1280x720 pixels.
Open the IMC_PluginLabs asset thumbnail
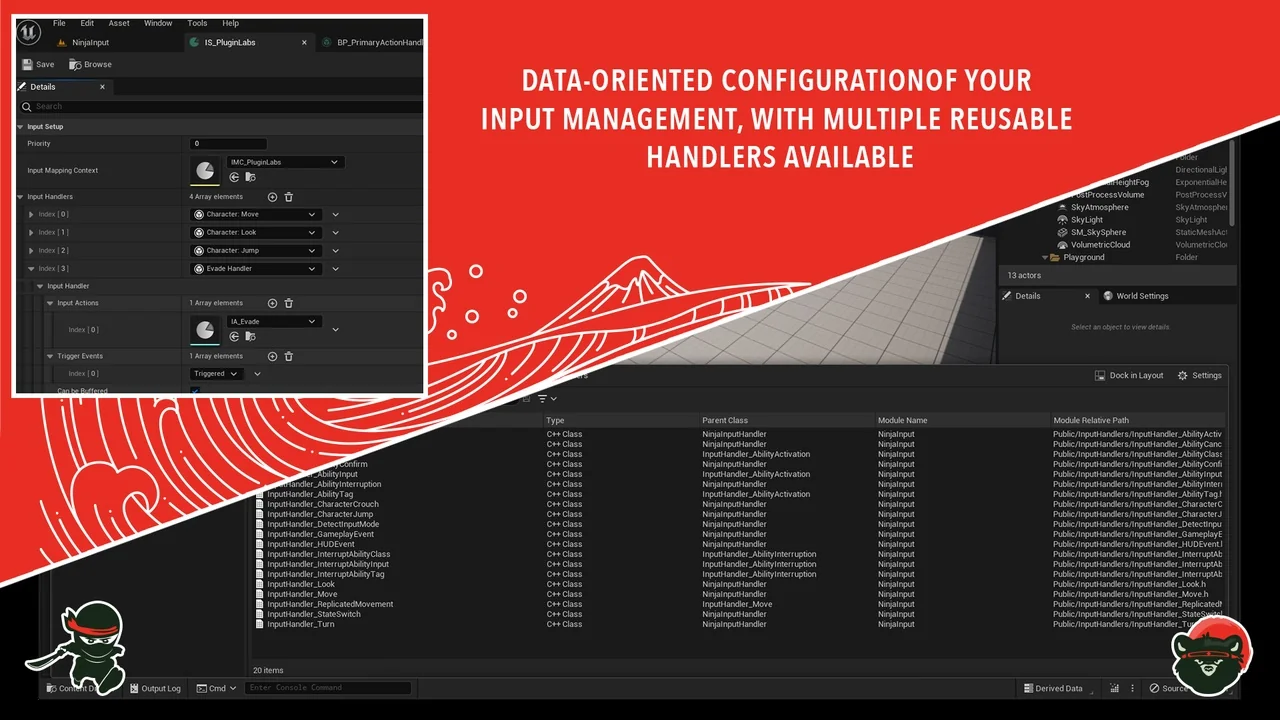(x=207, y=170)
